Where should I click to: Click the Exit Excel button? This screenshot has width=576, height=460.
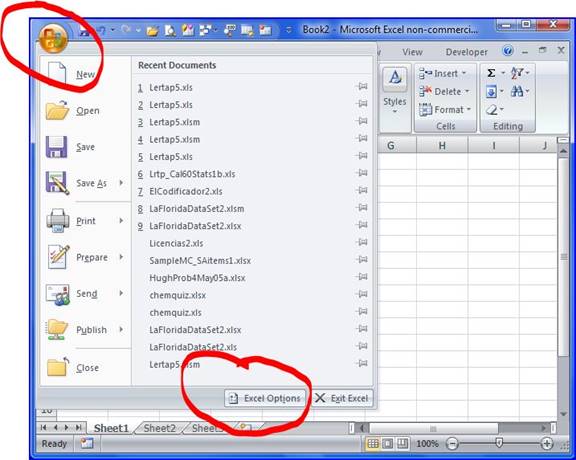(x=342, y=398)
